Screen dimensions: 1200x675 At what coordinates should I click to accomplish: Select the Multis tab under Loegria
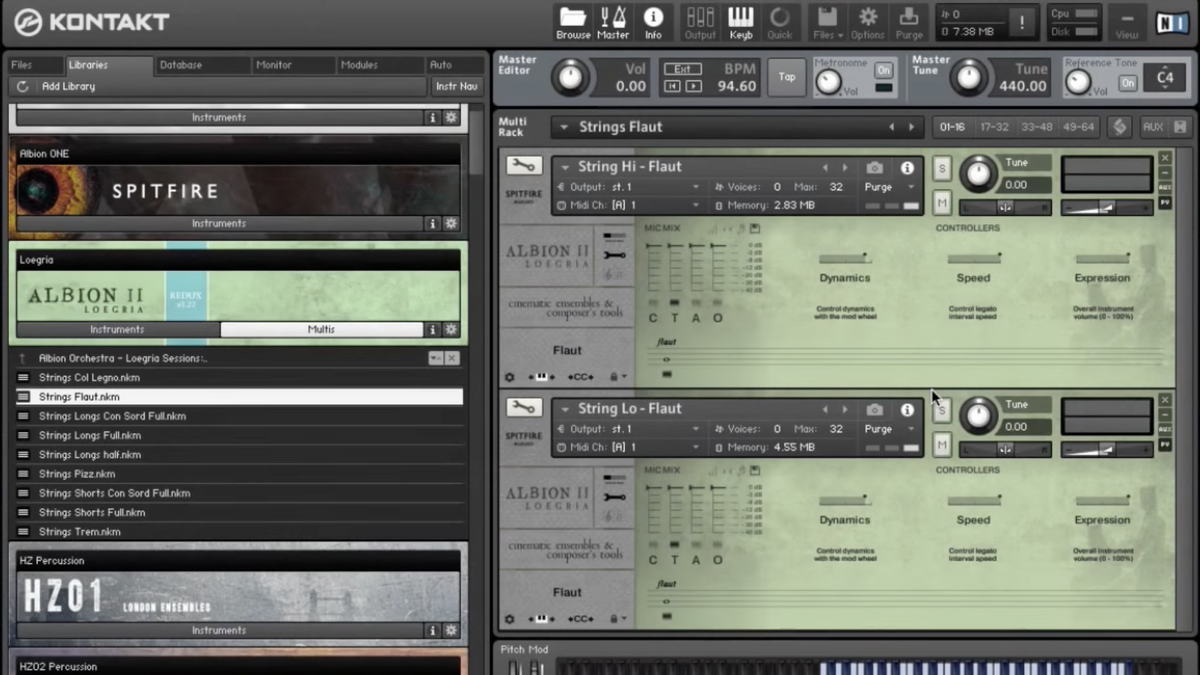321,329
